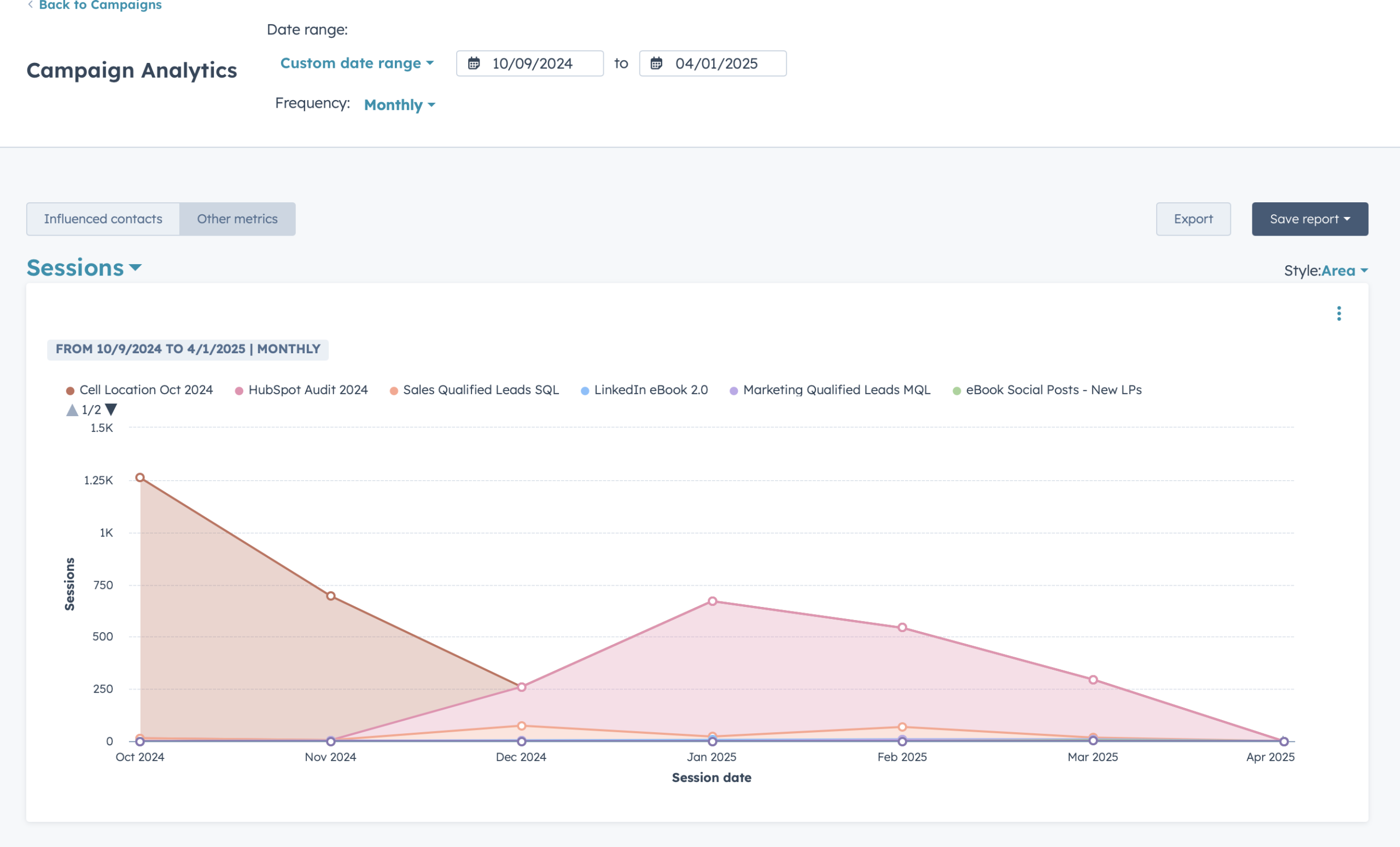
Task: Click HubSpot Audit 2024 point at Jan 2025
Action: pos(712,601)
